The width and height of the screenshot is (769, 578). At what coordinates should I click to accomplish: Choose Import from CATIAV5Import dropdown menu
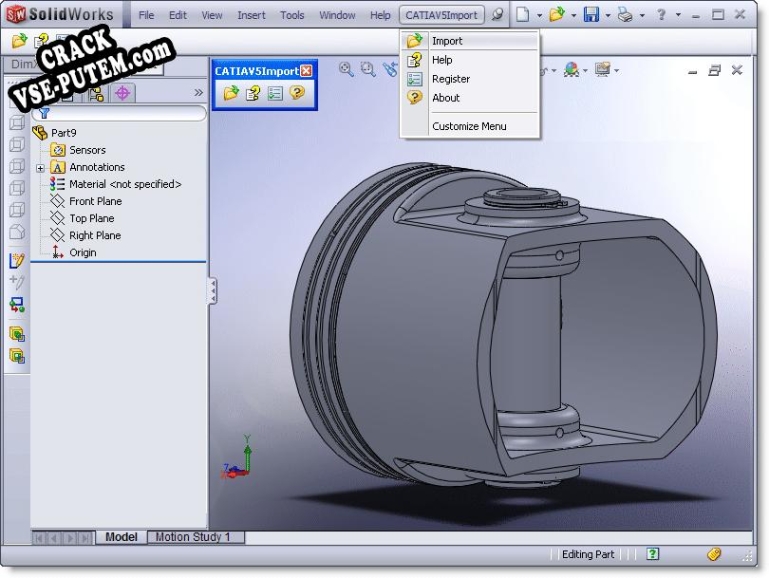click(470, 41)
